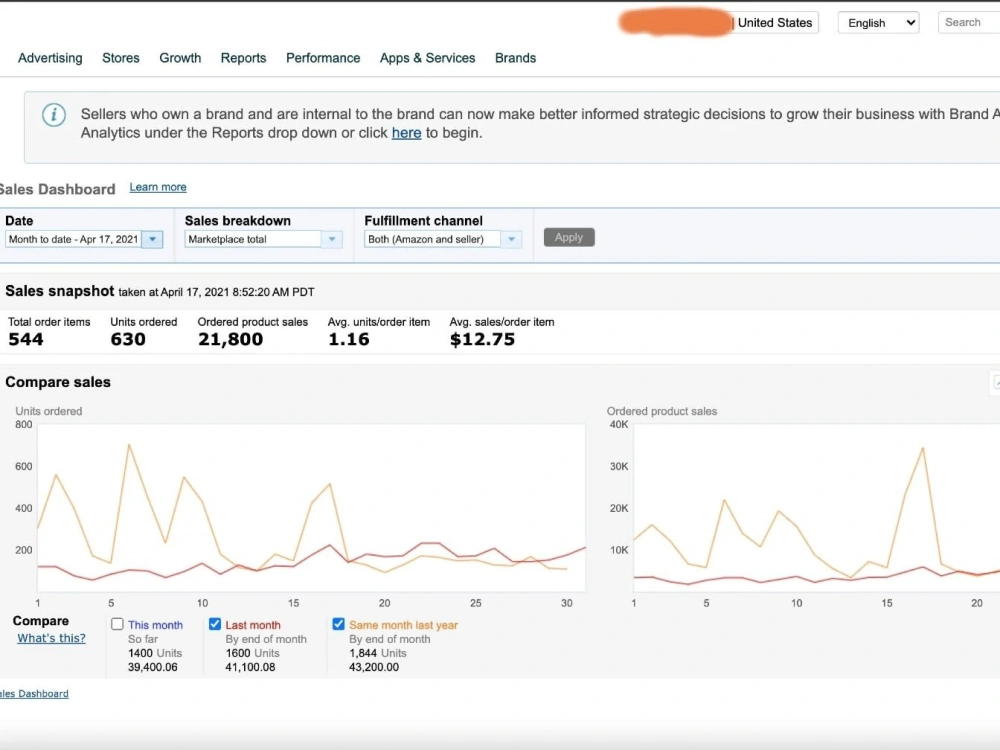This screenshot has width=1000, height=750.
Task: Click the Compare sales heading
Action: pyautogui.click(x=58, y=382)
